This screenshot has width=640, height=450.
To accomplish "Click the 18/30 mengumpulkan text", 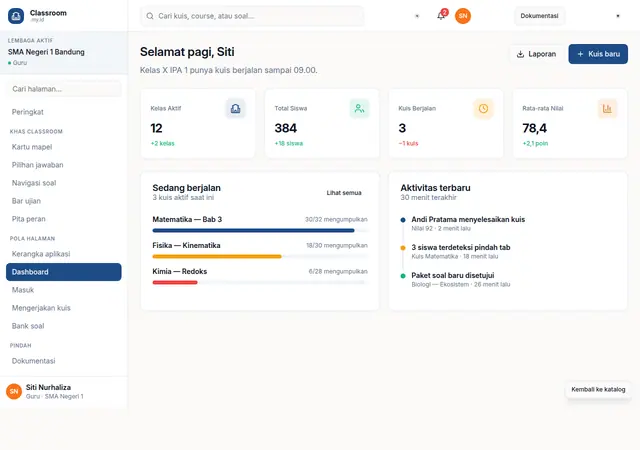I will [x=337, y=245].
